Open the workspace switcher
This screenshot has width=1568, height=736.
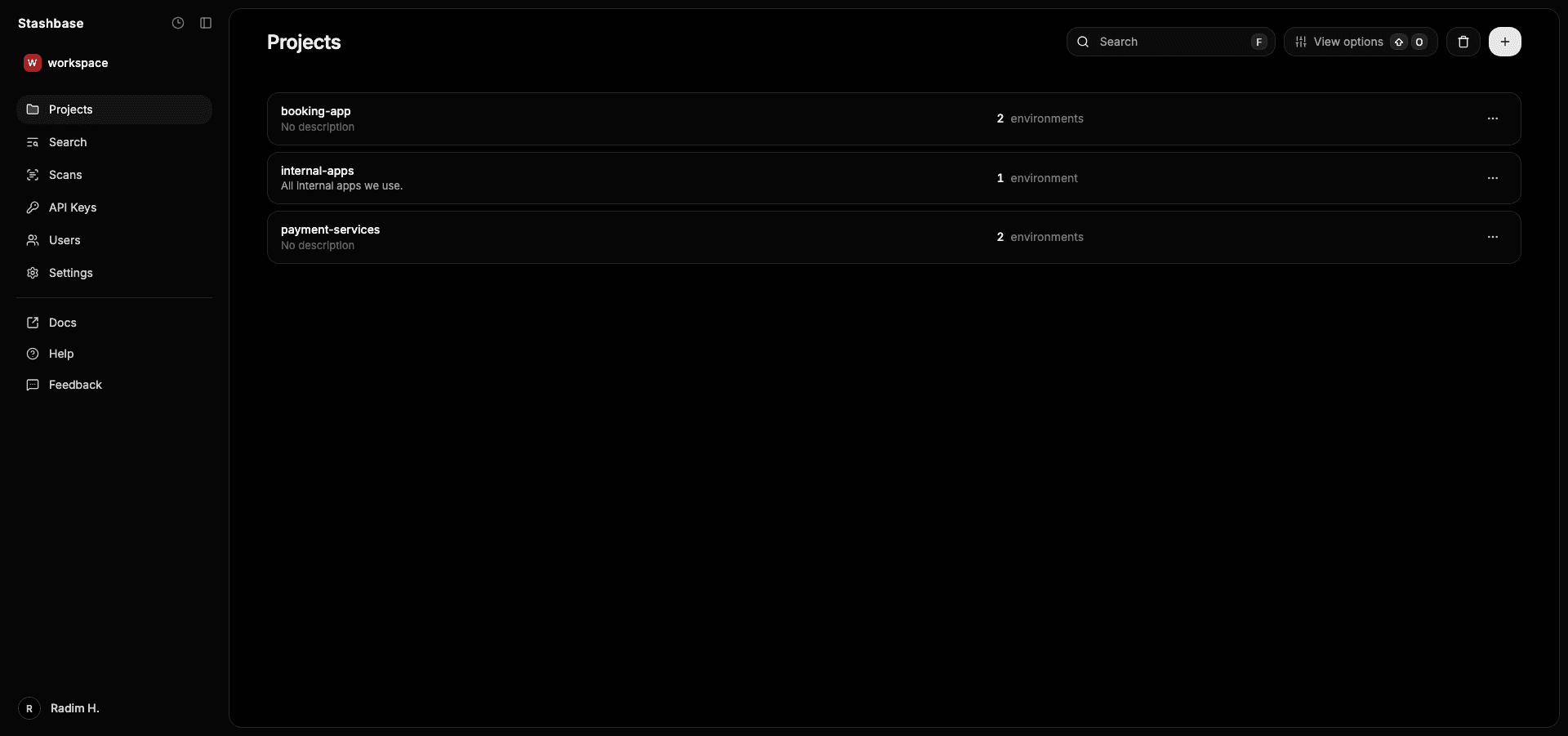[x=67, y=63]
